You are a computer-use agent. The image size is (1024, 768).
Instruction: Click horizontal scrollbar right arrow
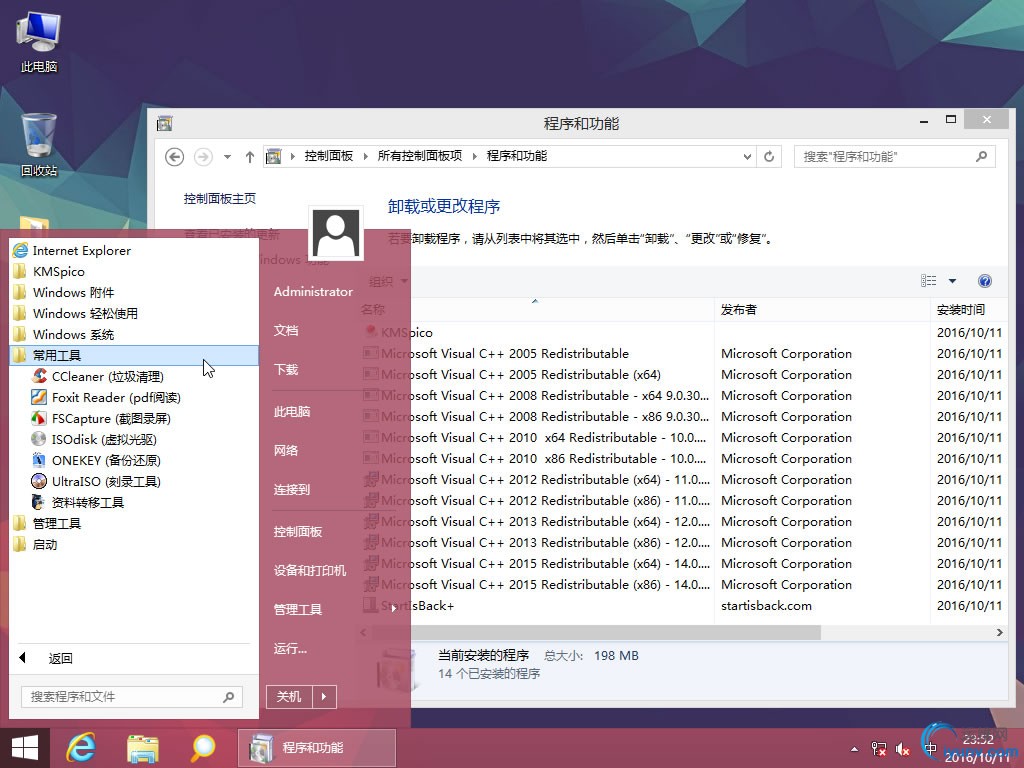point(999,632)
